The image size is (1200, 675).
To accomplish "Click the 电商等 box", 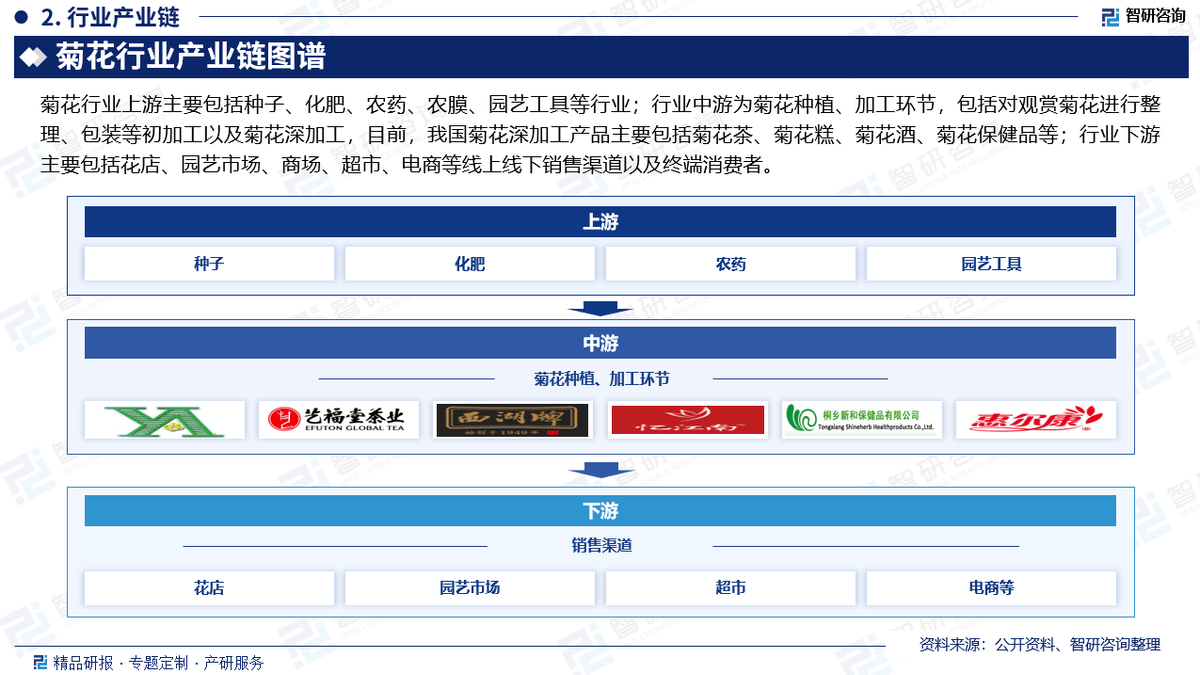I will click(991, 588).
